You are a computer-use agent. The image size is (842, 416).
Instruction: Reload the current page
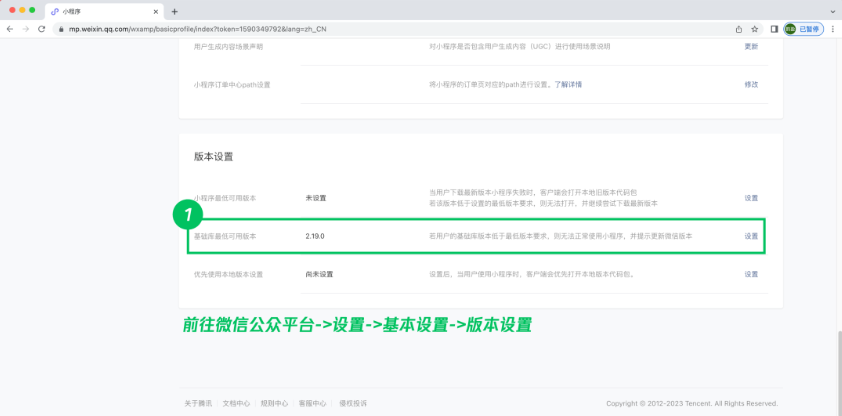[x=41, y=29]
